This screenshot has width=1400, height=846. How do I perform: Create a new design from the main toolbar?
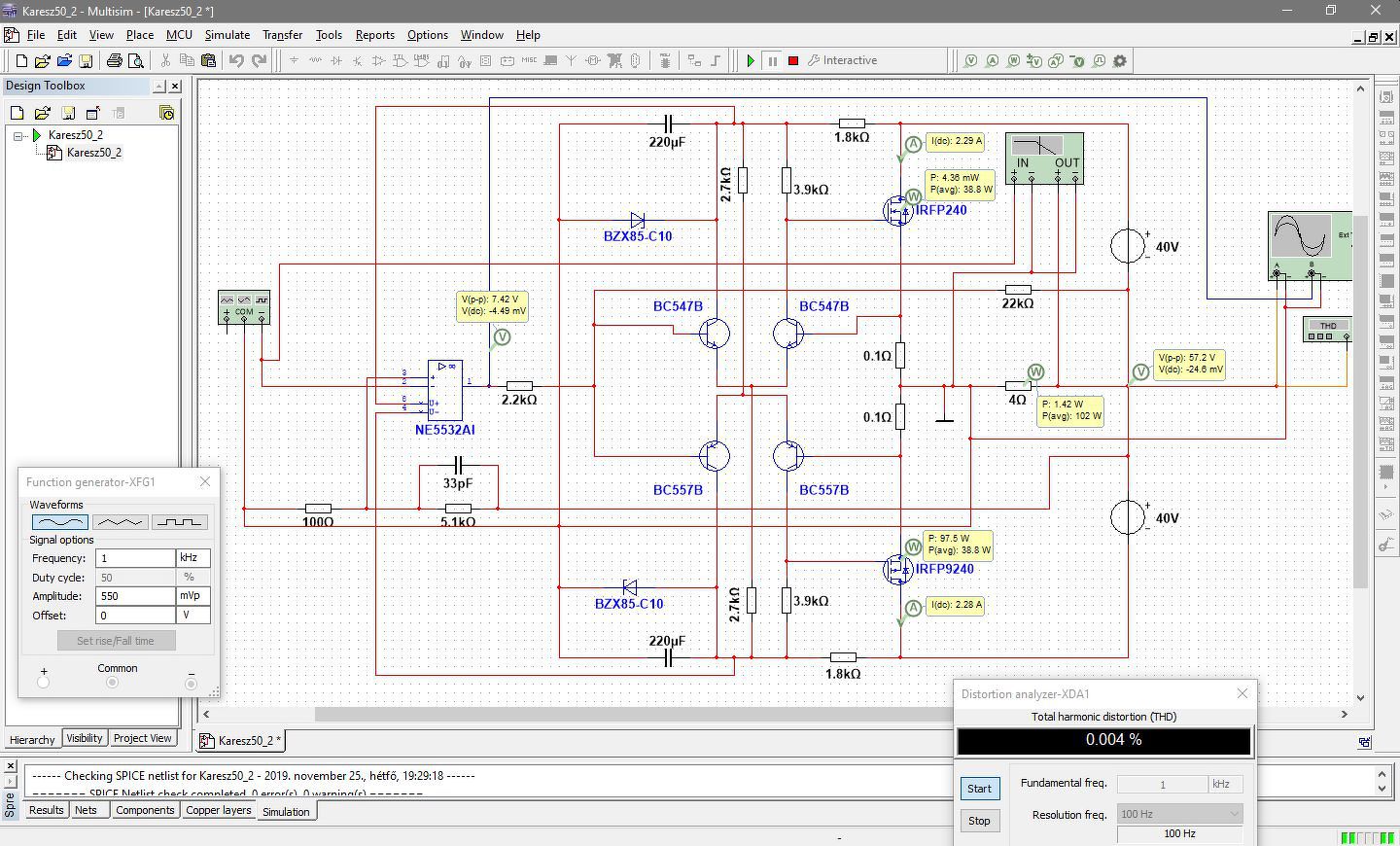point(22,60)
